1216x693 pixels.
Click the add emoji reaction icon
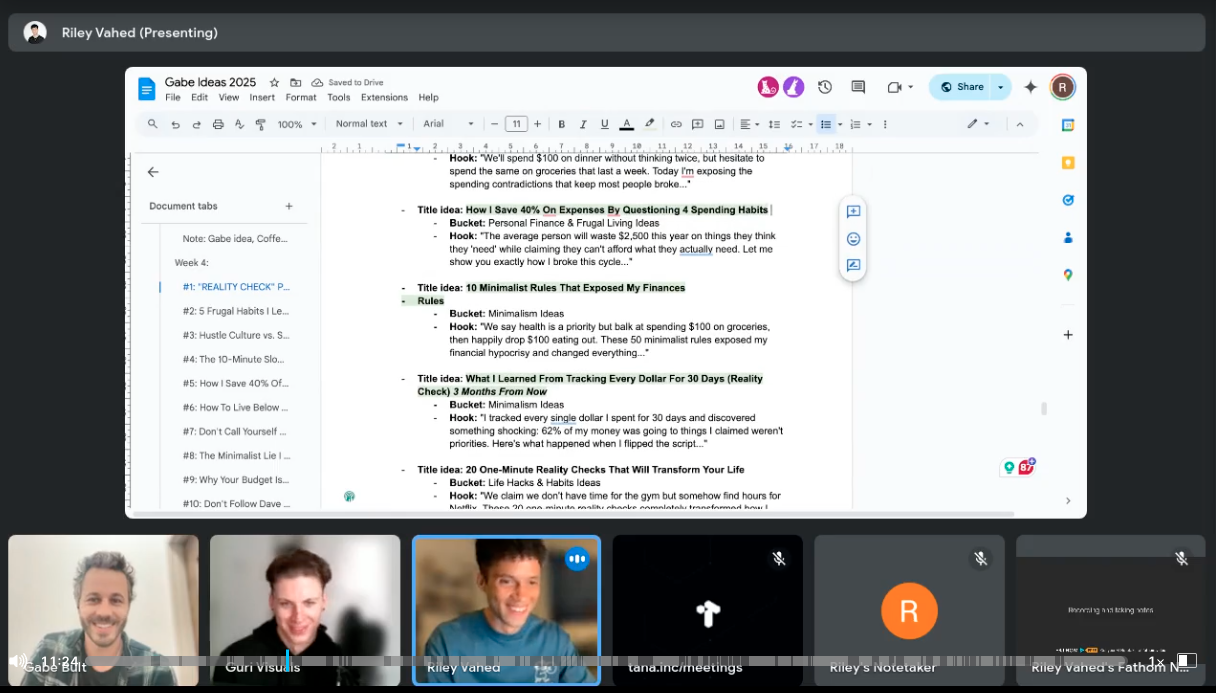[853, 239]
